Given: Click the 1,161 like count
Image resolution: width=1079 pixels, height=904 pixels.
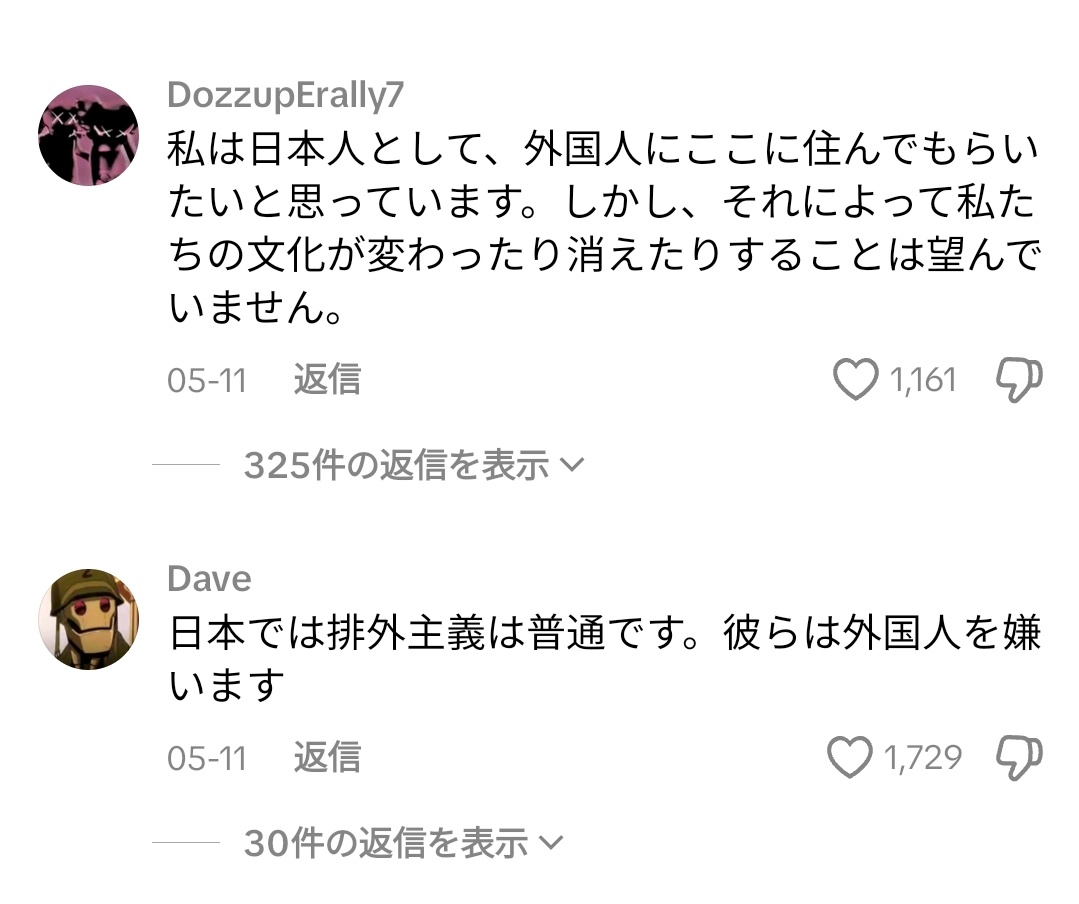Looking at the screenshot, I should click(922, 381).
